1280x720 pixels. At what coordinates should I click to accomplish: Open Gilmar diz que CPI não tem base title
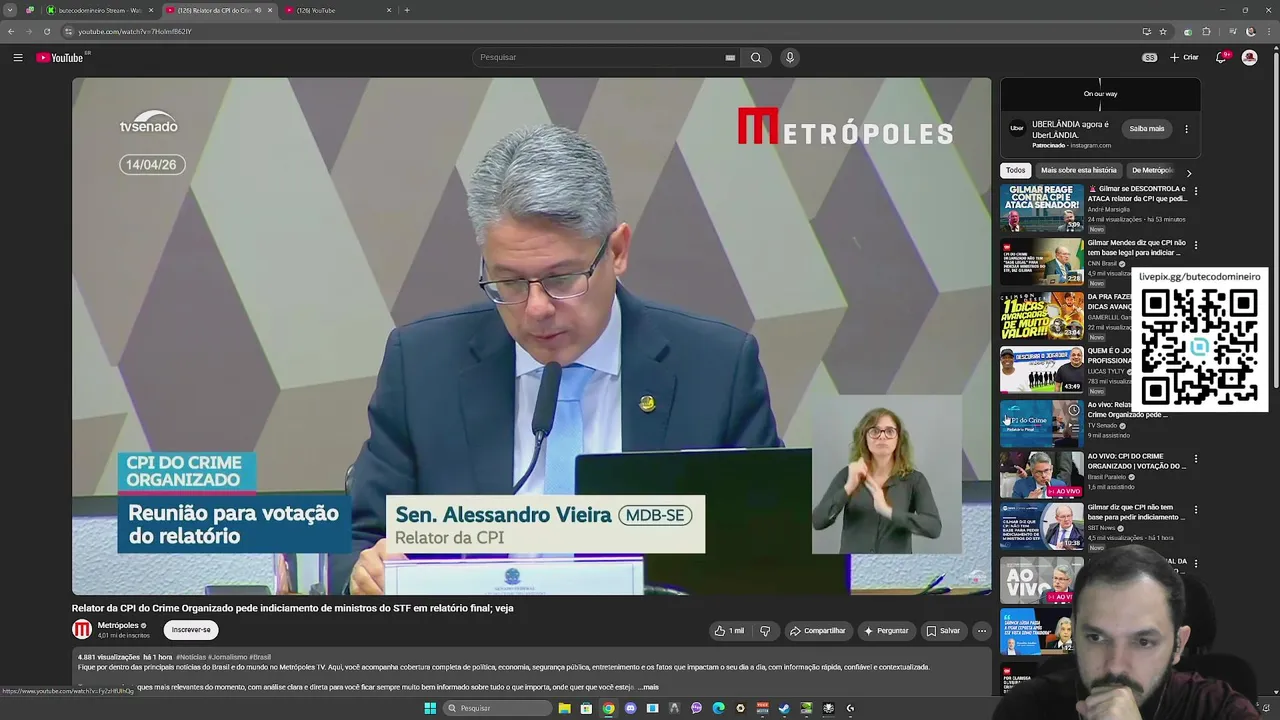1137,512
